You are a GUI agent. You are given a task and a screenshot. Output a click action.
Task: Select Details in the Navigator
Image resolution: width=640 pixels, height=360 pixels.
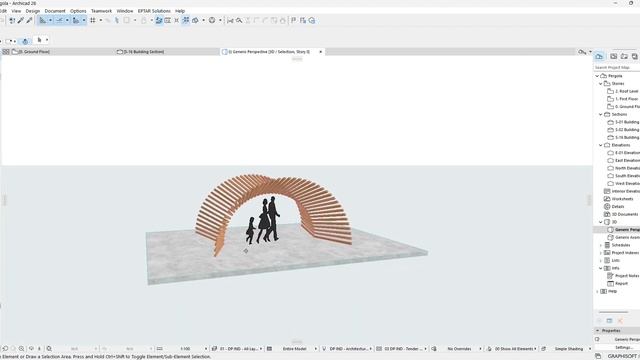614,207
